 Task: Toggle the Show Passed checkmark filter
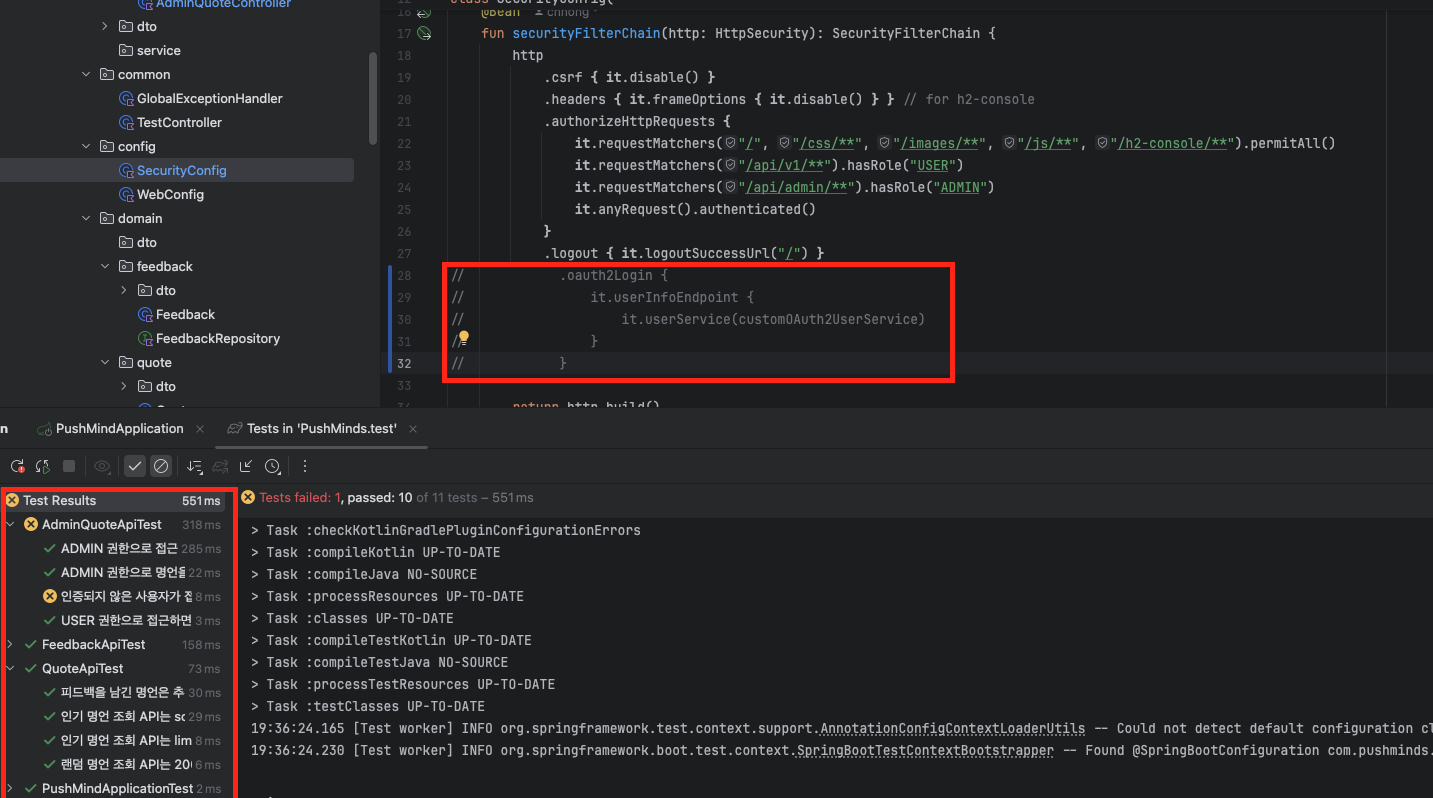coord(135,466)
